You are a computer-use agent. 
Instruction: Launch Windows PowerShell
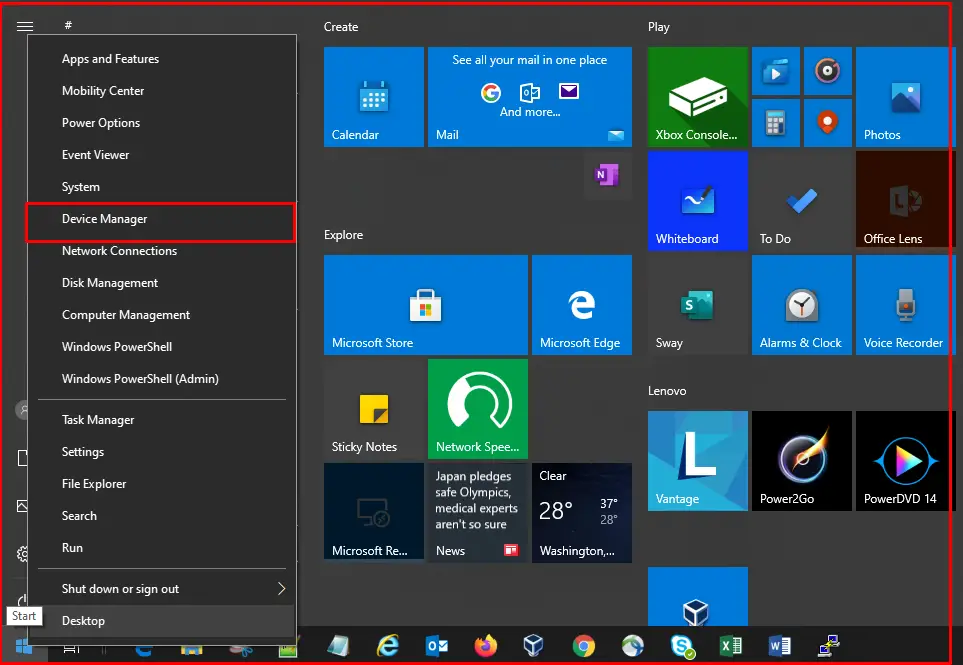[x=162, y=346]
